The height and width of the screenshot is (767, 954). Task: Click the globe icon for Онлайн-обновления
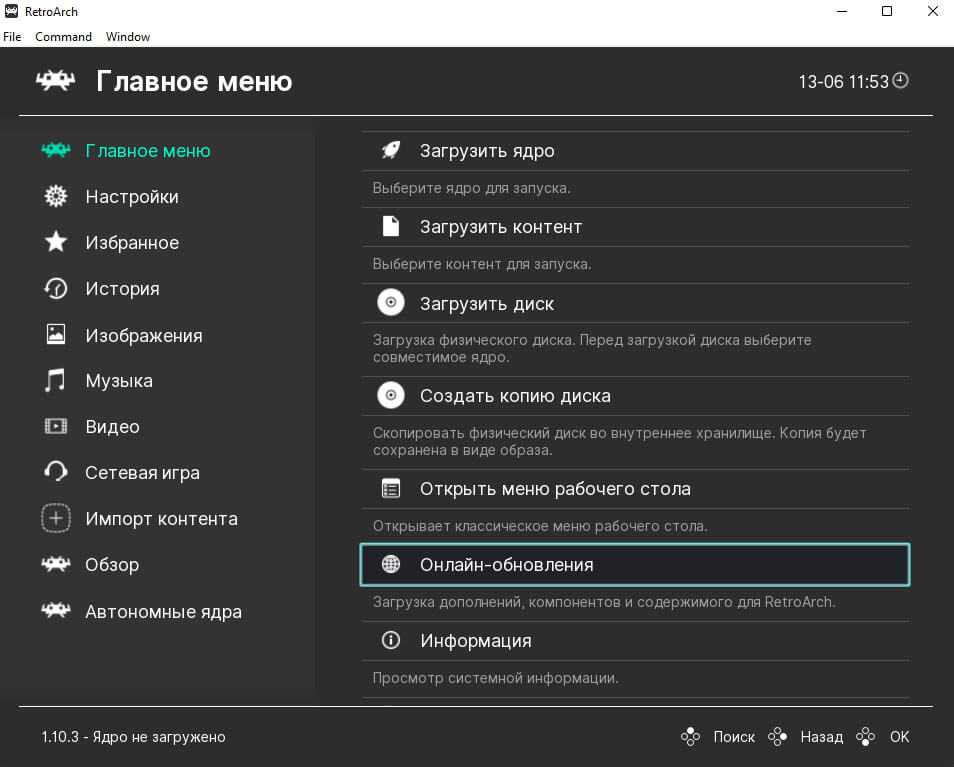(391, 565)
